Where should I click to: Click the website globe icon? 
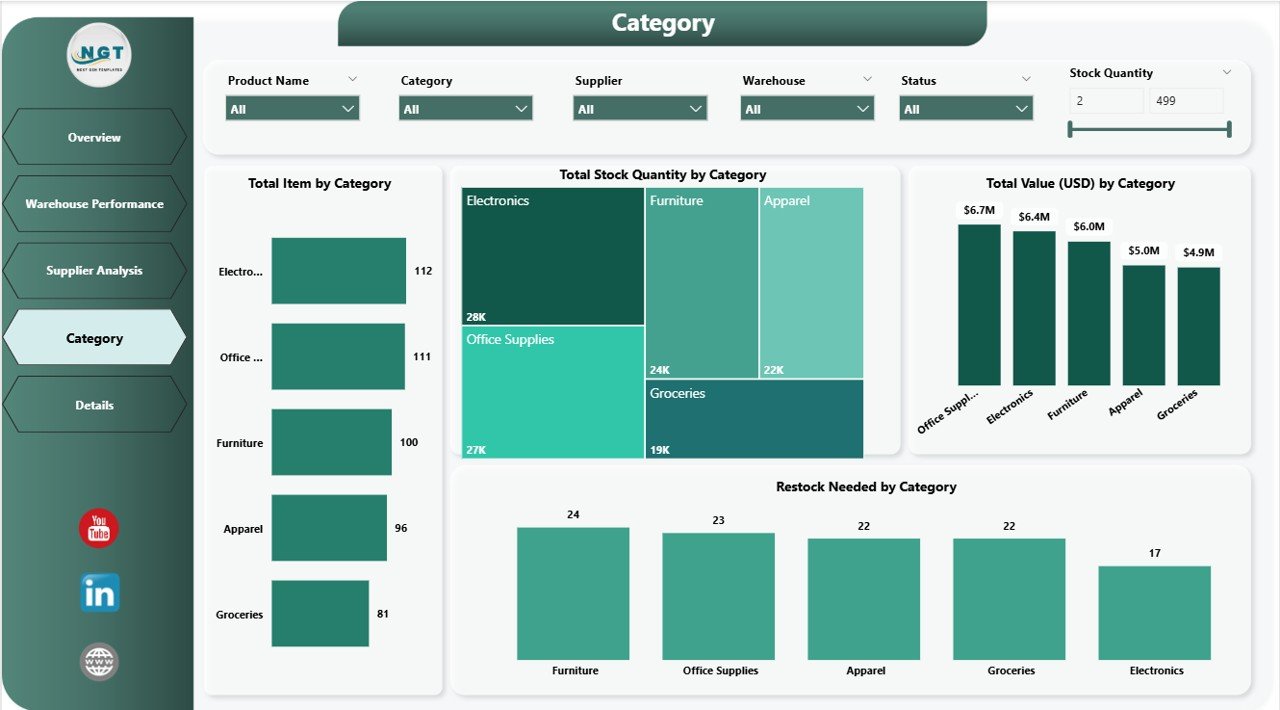click(99, 661)
